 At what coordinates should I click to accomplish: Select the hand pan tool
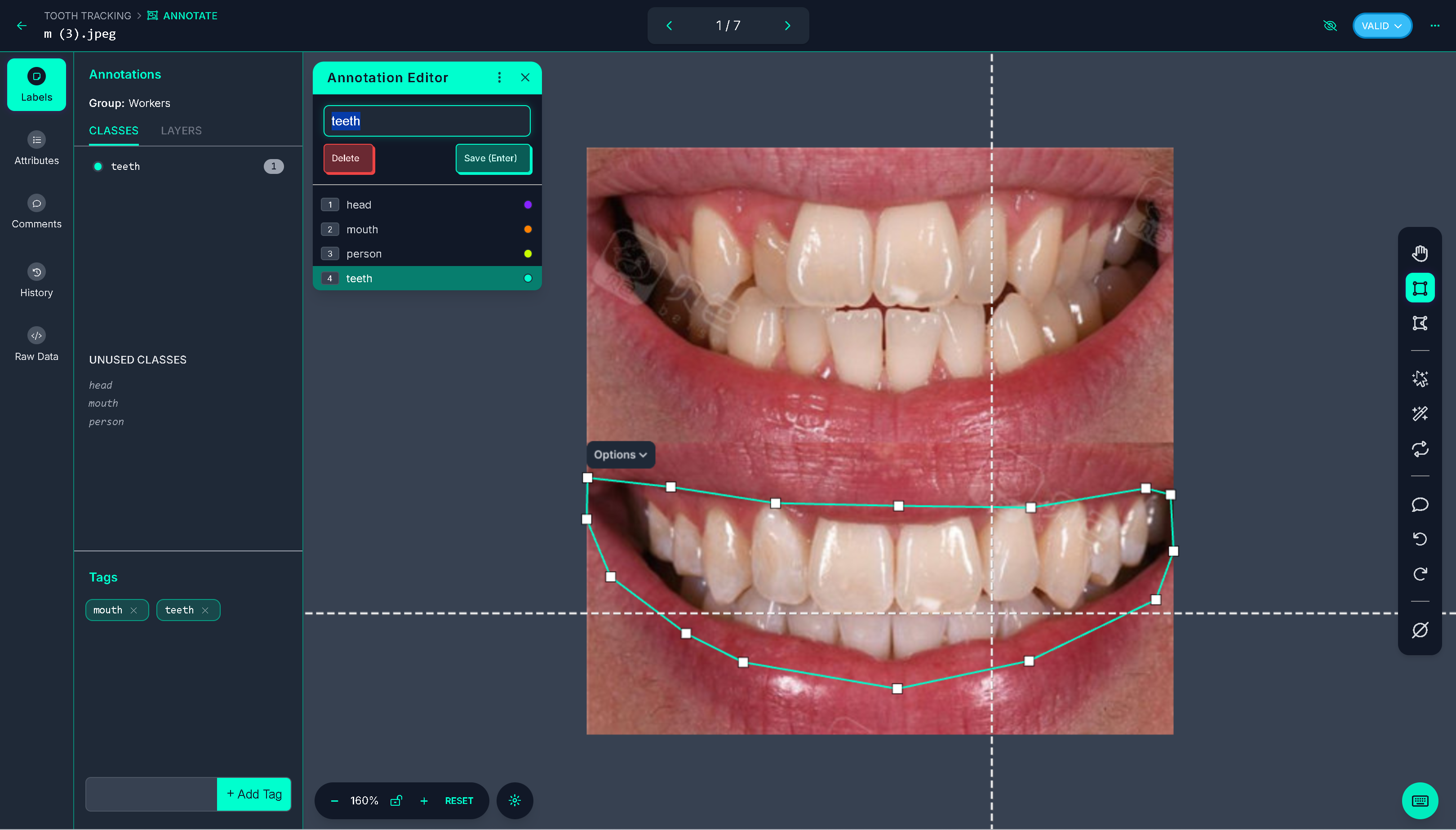[1420, 253]
